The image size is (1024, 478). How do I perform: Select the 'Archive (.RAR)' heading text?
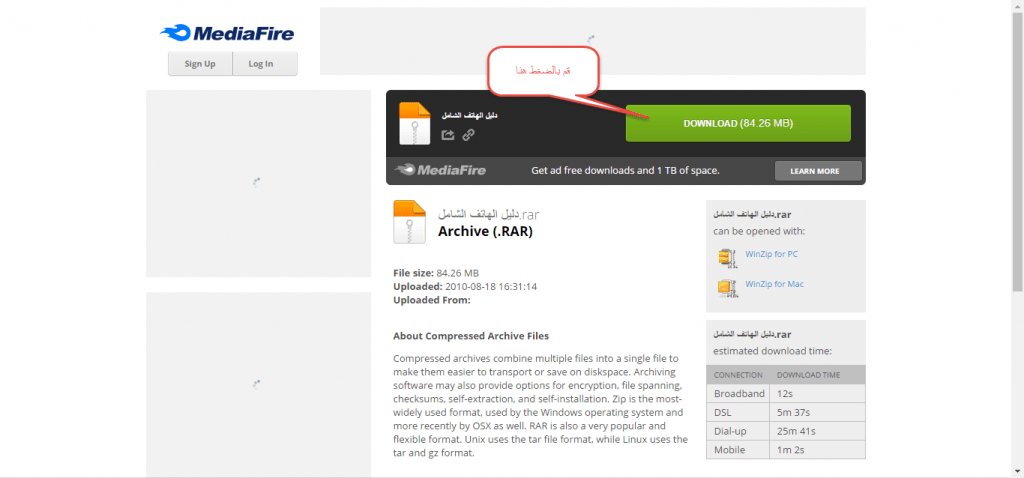pos(485,231)
